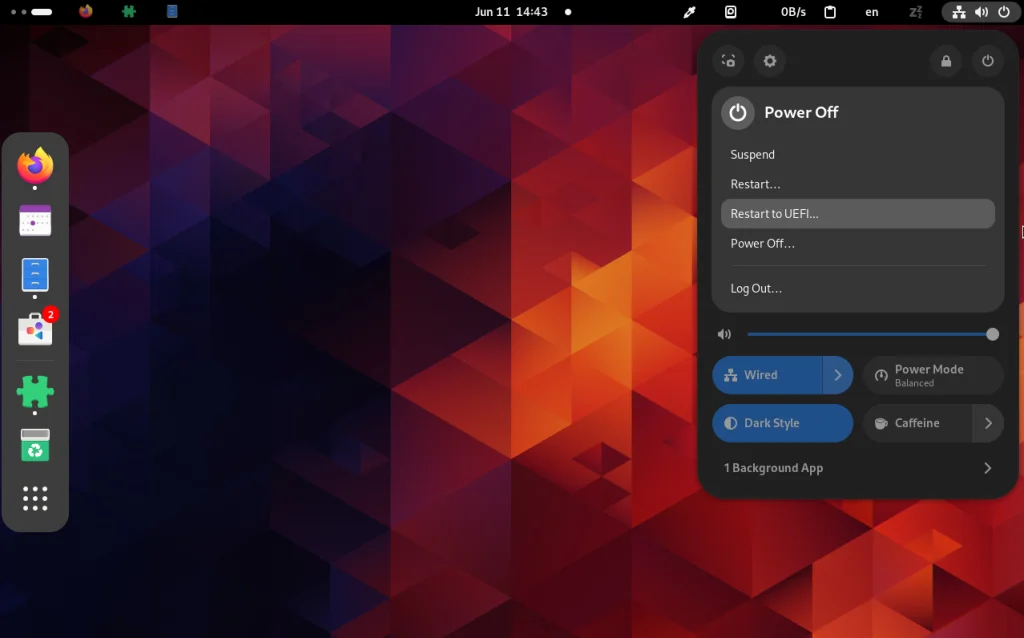Open the date and time menu
This screenshot has height=638, width=1024.
pos(511,12)
